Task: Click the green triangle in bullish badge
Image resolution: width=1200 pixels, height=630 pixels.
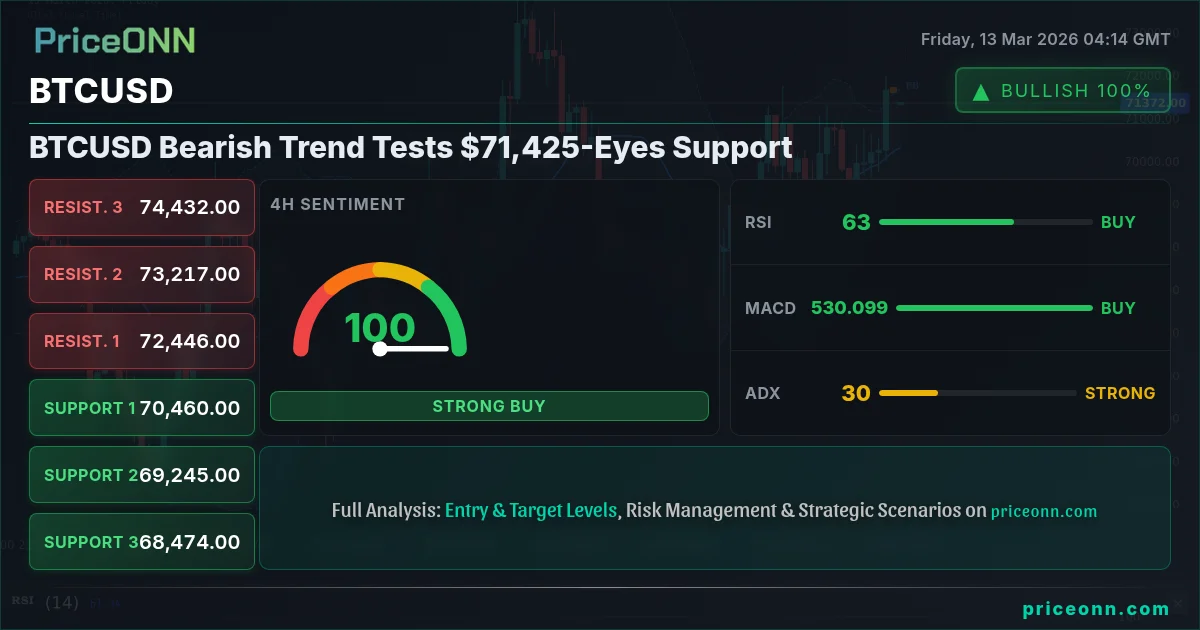Action: point(981,92)
